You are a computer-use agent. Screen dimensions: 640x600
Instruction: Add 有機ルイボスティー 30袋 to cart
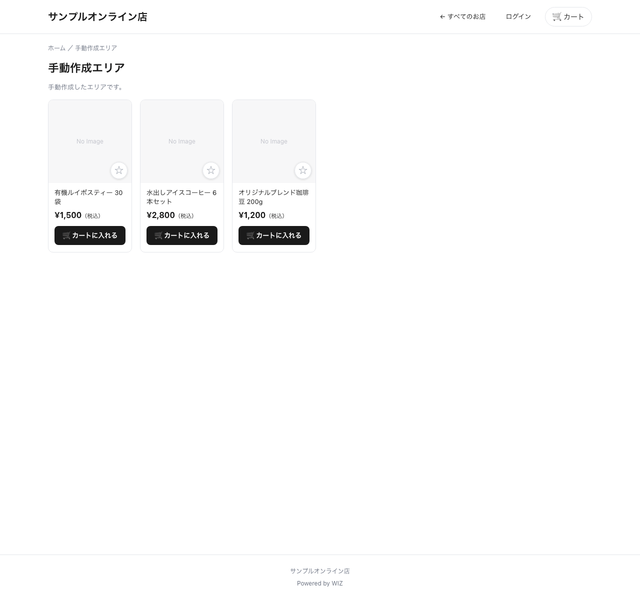90,236
